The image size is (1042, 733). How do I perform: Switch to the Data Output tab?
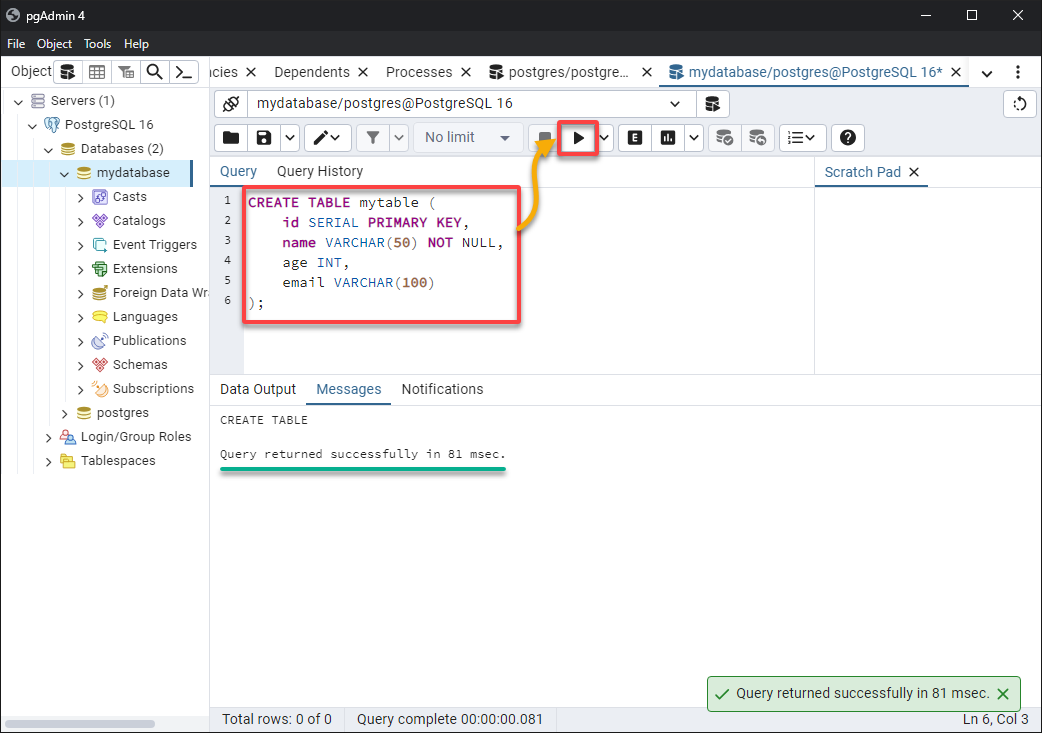pyautogui.click(x=258, y=389)
